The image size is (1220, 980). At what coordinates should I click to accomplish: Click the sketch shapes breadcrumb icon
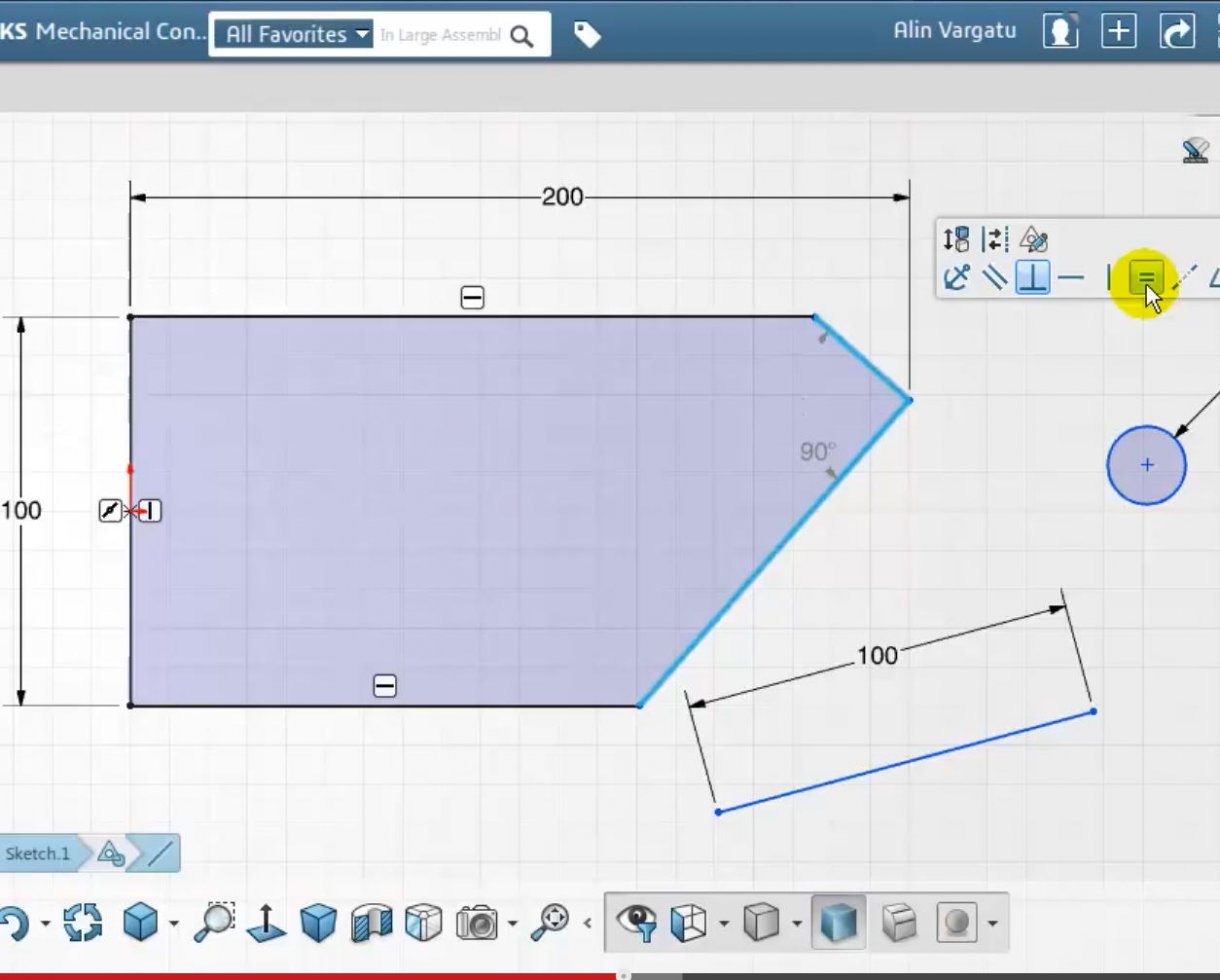(110, 853)
